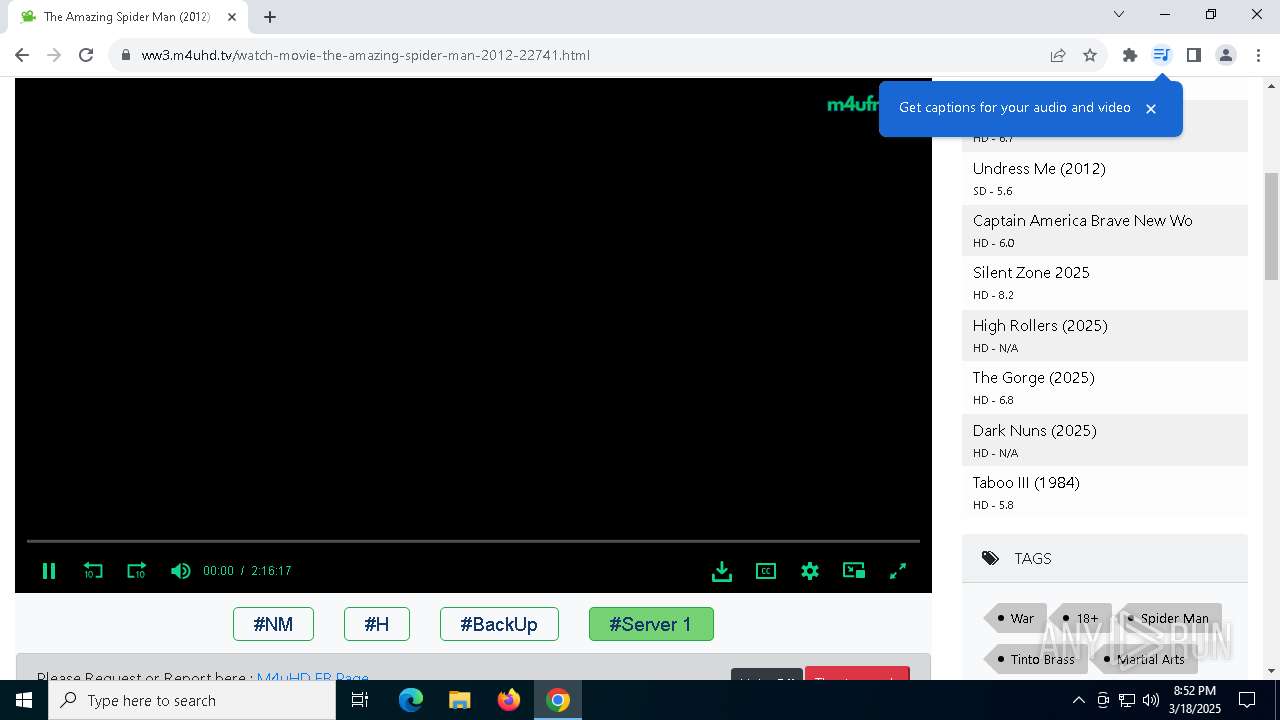The image size is (1280, 720).
Task: Select the Martial Arts tag
Action: coord(1144,659)
